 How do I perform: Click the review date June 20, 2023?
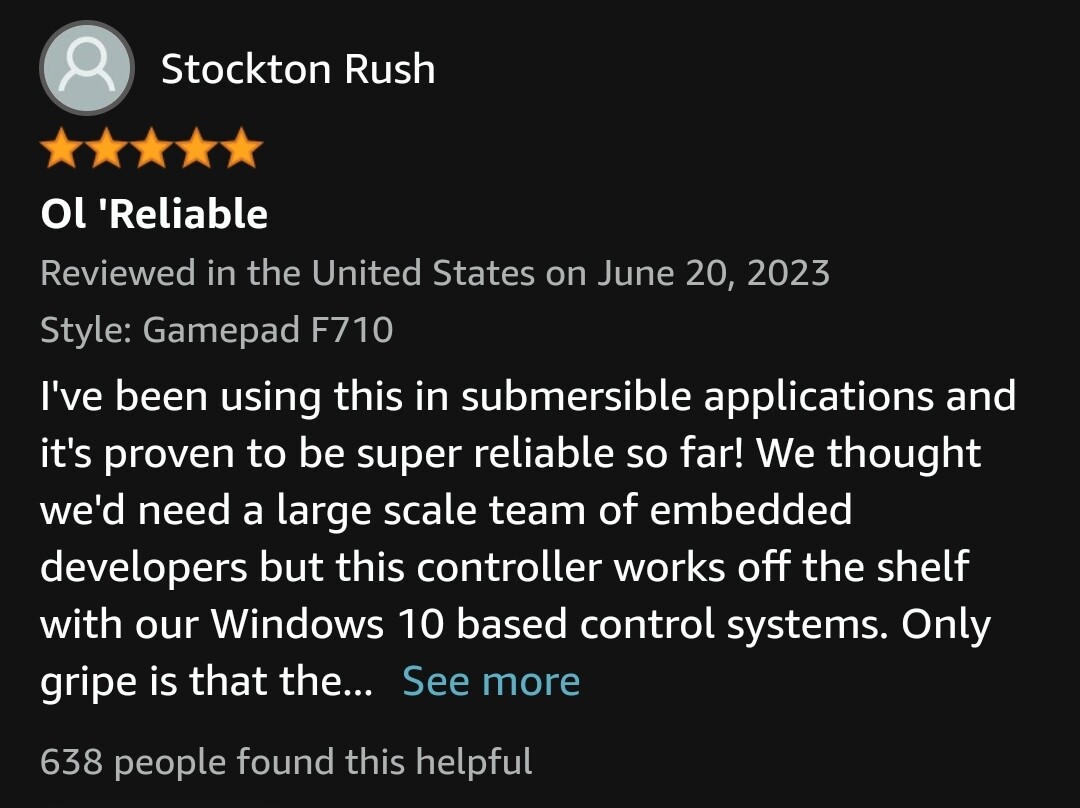click(x=713, y=273)
